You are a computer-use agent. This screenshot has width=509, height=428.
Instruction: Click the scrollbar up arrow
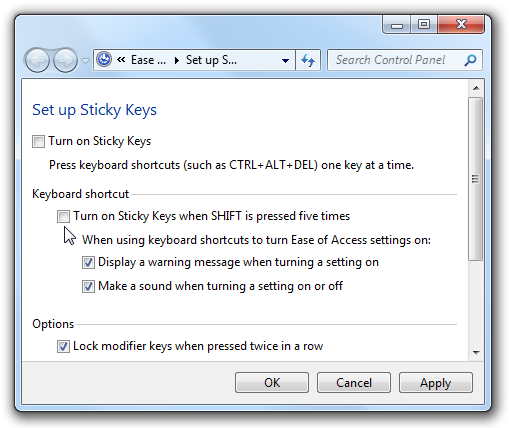[x=476, y=88]
